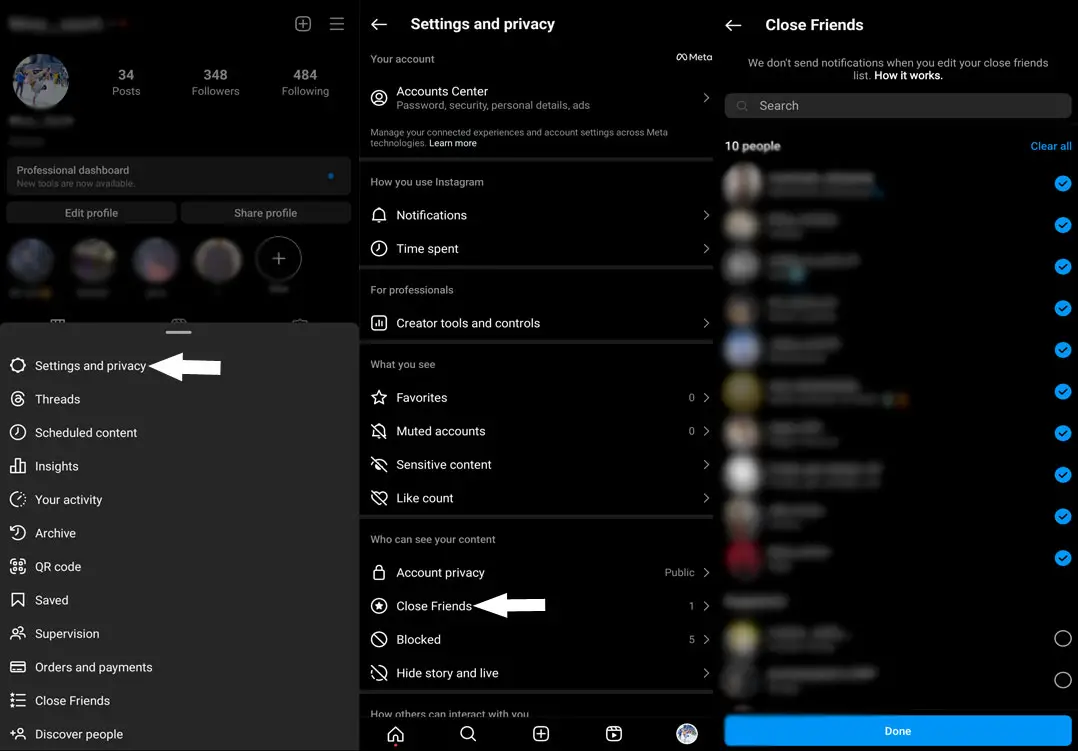Viewport: 1078px width, 751px height.
Task: Focus the Close Friends Search field
Action: (898, 106)
